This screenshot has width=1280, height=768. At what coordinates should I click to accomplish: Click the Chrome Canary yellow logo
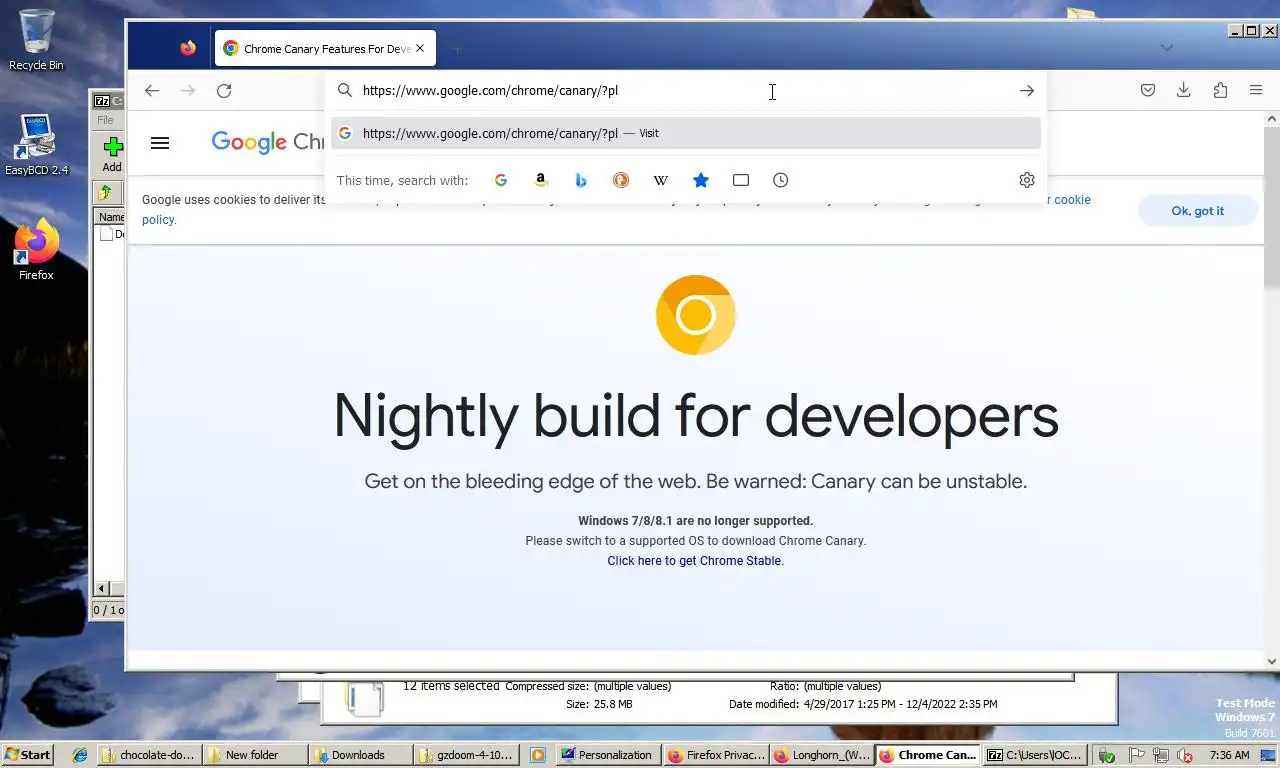(x=696, y=315)
